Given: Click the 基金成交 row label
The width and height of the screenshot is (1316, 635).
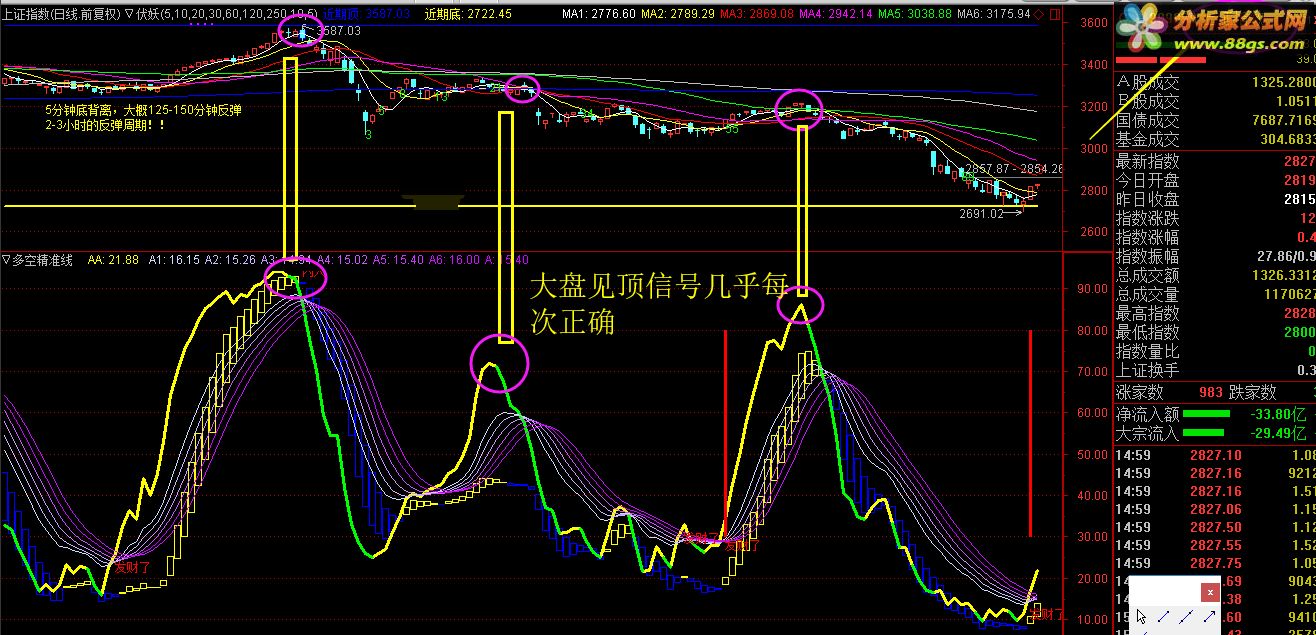Looking at the screenshot, I should 1147,140.
